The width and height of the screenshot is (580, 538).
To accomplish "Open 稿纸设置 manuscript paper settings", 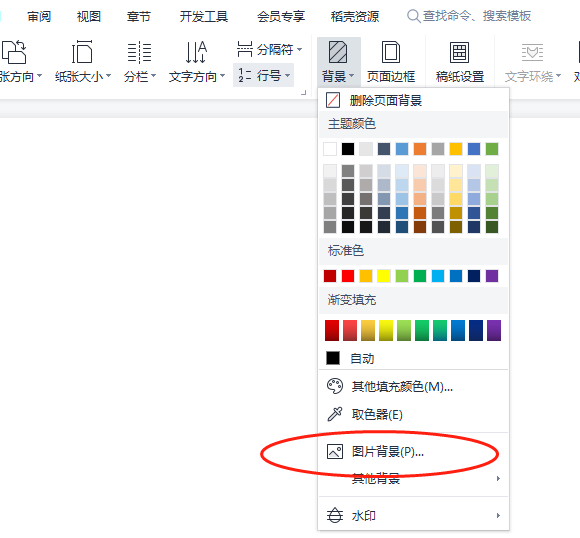I will point(459,53).
